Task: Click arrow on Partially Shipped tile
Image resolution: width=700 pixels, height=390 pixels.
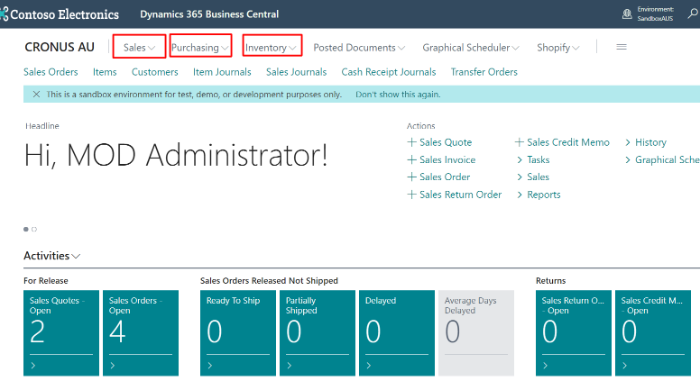Action: tap(289, 365)
